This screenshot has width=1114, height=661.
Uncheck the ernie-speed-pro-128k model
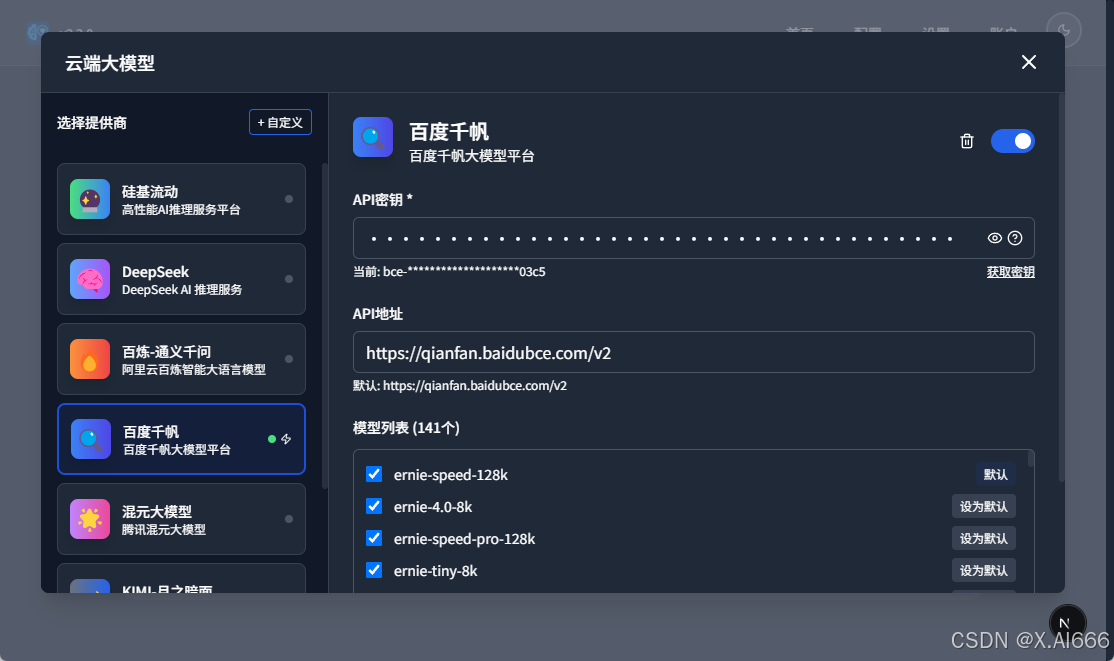(x=374, y=538)
